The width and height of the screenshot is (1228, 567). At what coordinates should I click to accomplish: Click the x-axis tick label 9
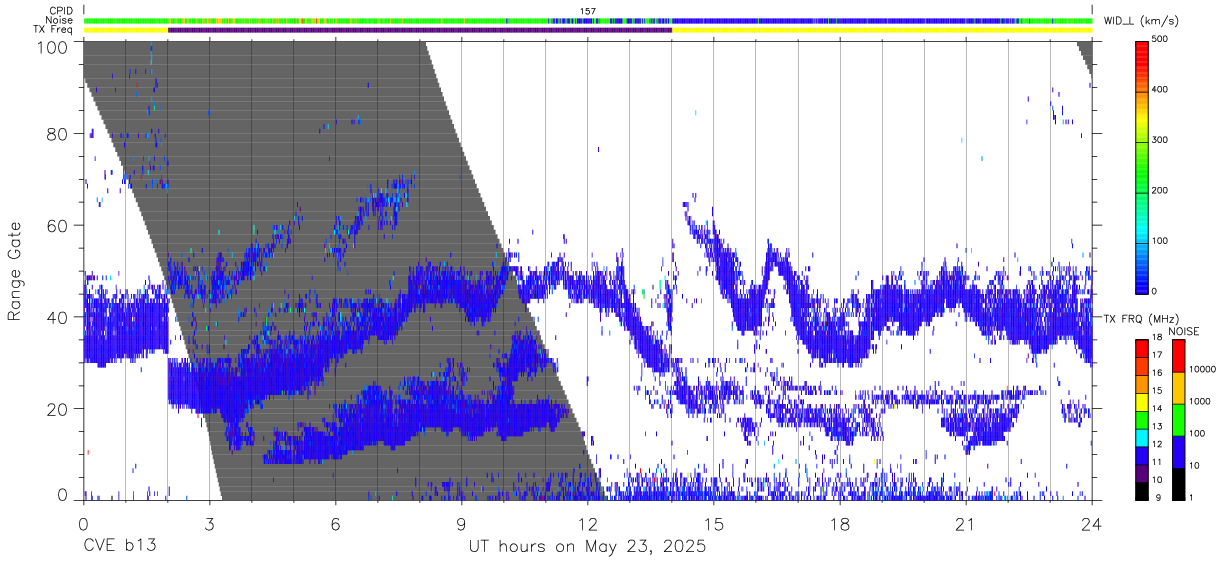tap(461, 523)
